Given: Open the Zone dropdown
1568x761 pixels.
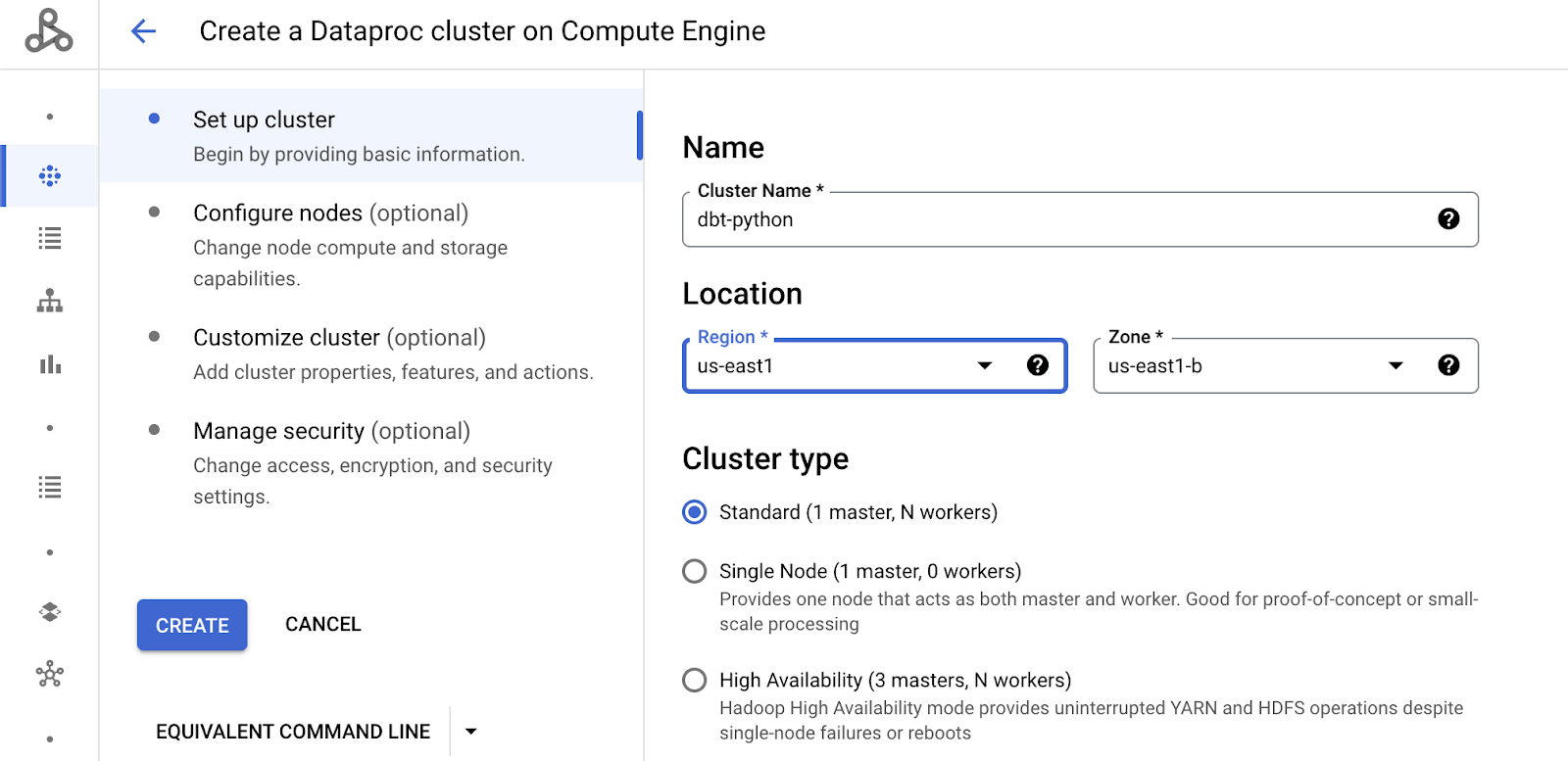Looking at the screenshot, I should [1396, 365].
